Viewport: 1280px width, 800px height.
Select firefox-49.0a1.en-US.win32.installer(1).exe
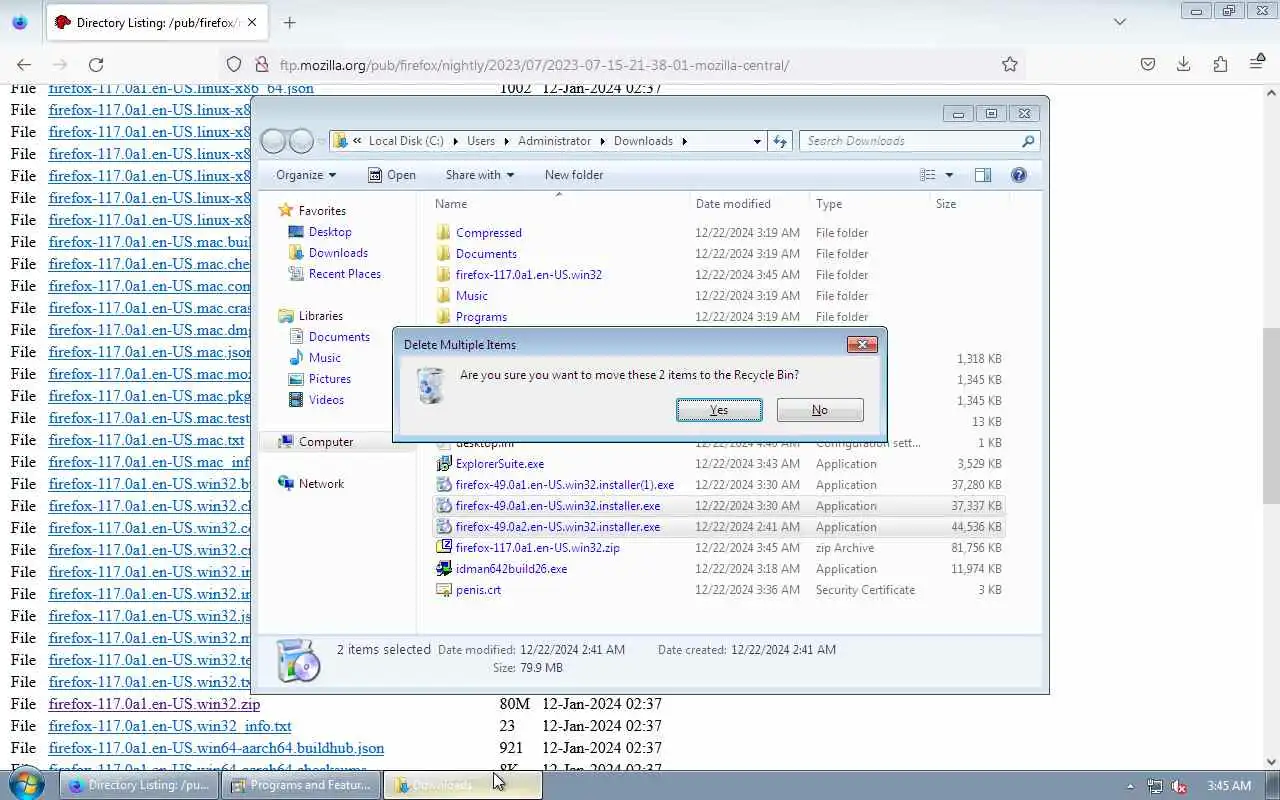[564, 485]
